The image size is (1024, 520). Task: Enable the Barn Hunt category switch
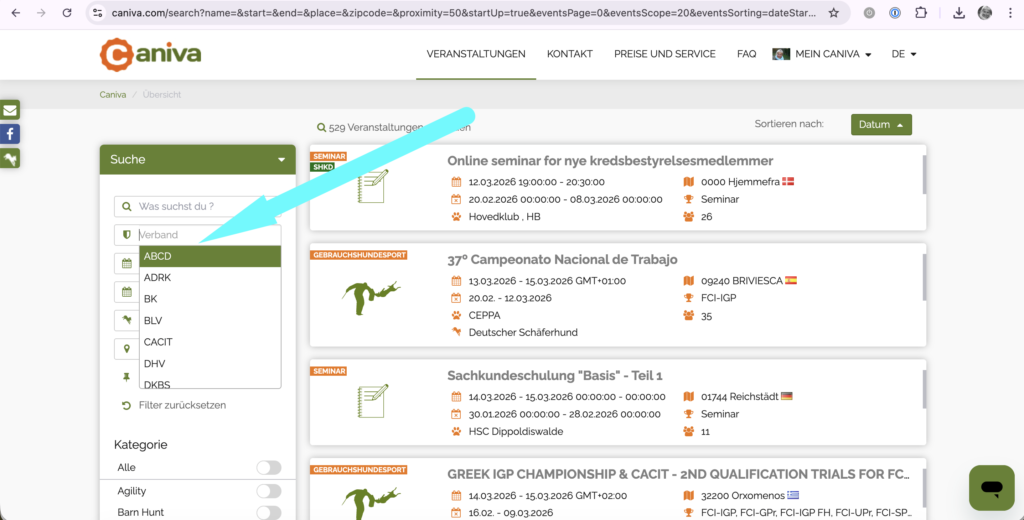click(x=268, y=513)
